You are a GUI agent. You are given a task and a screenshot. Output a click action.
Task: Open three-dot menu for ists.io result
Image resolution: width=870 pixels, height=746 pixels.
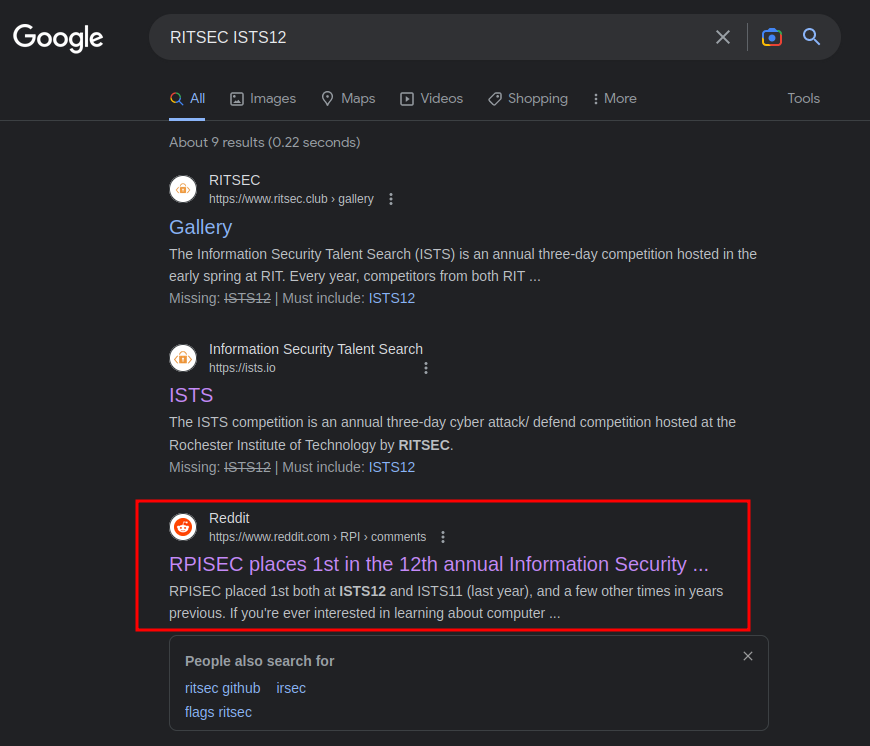[426, 368]
